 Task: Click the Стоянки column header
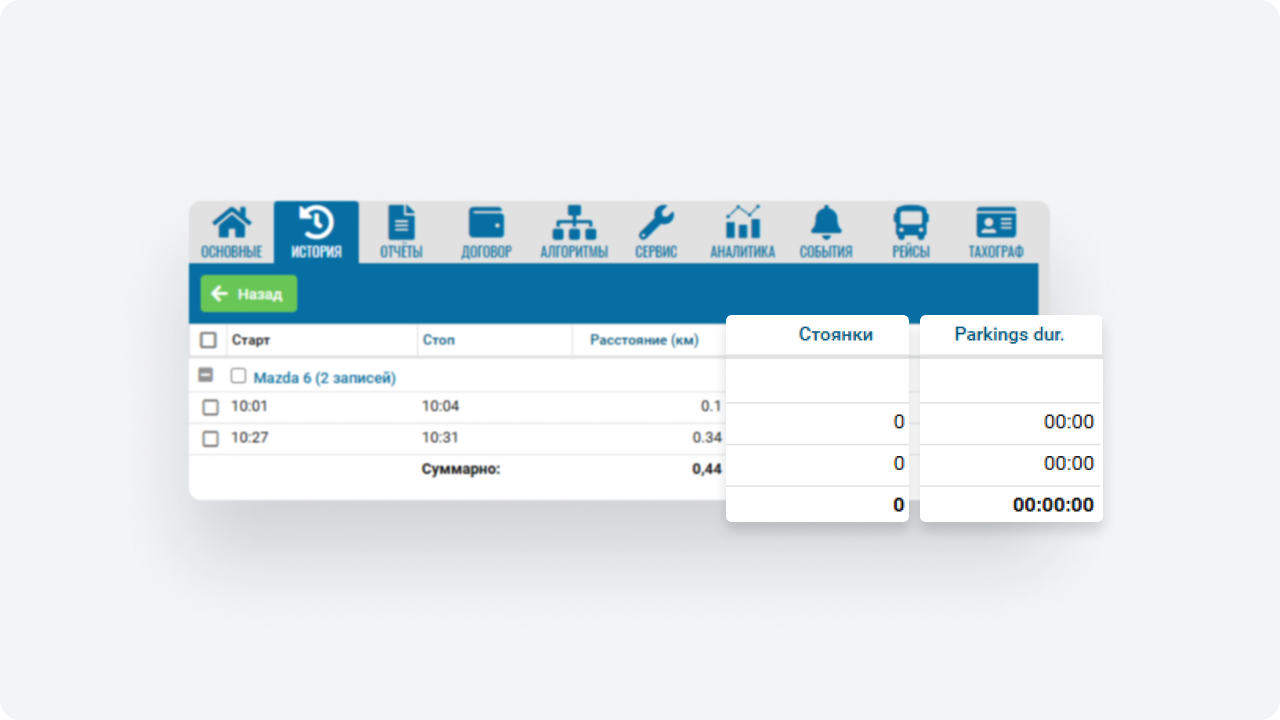click(835, 335)
